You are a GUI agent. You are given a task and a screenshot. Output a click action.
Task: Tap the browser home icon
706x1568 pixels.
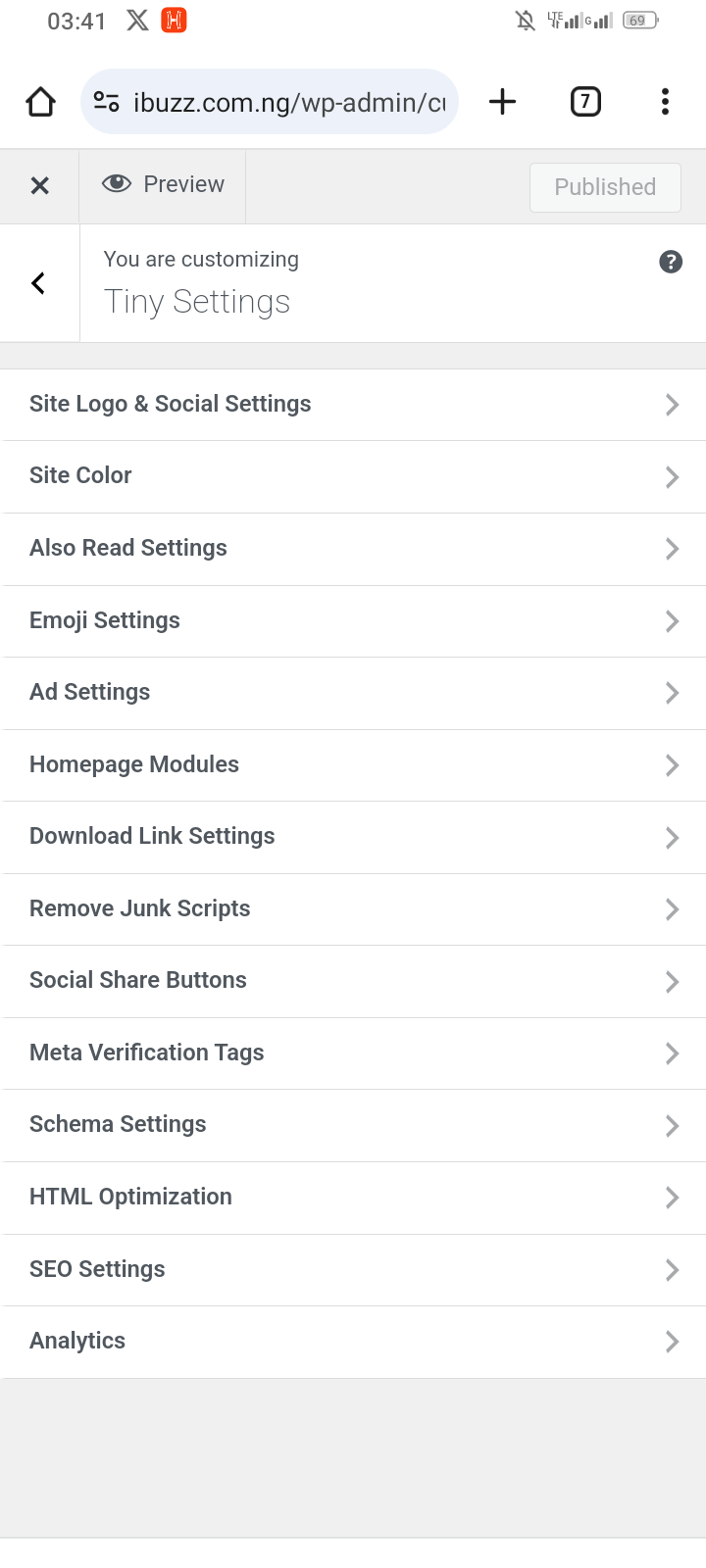point(40,102)
